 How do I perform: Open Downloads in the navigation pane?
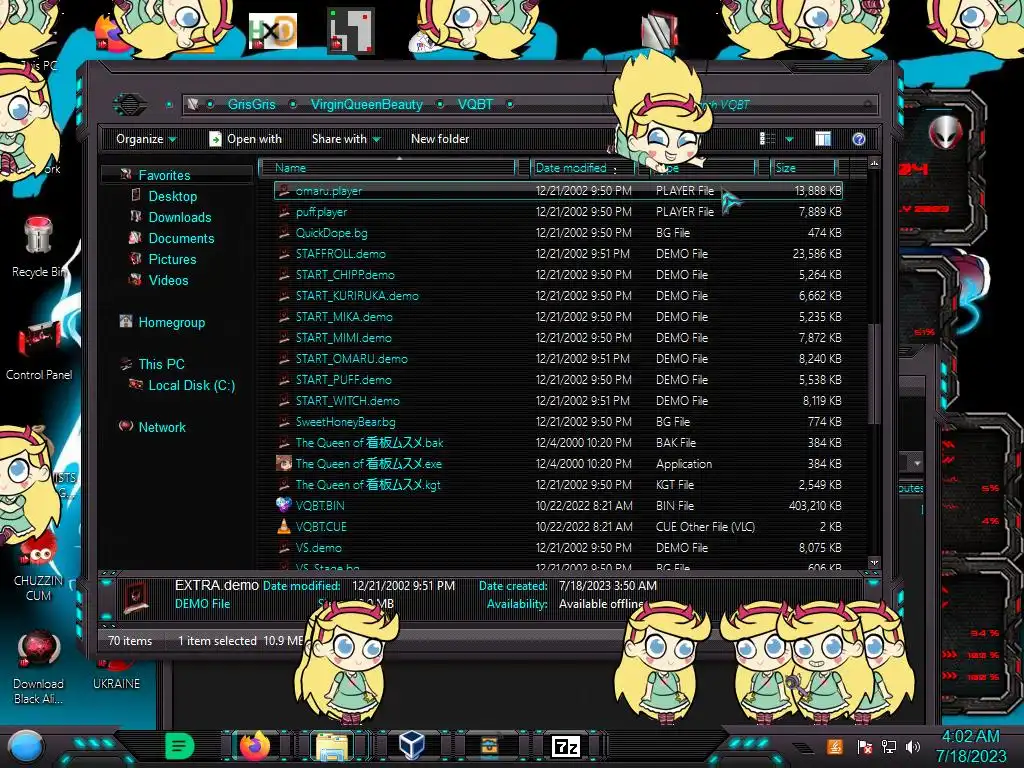pos(180,217)
